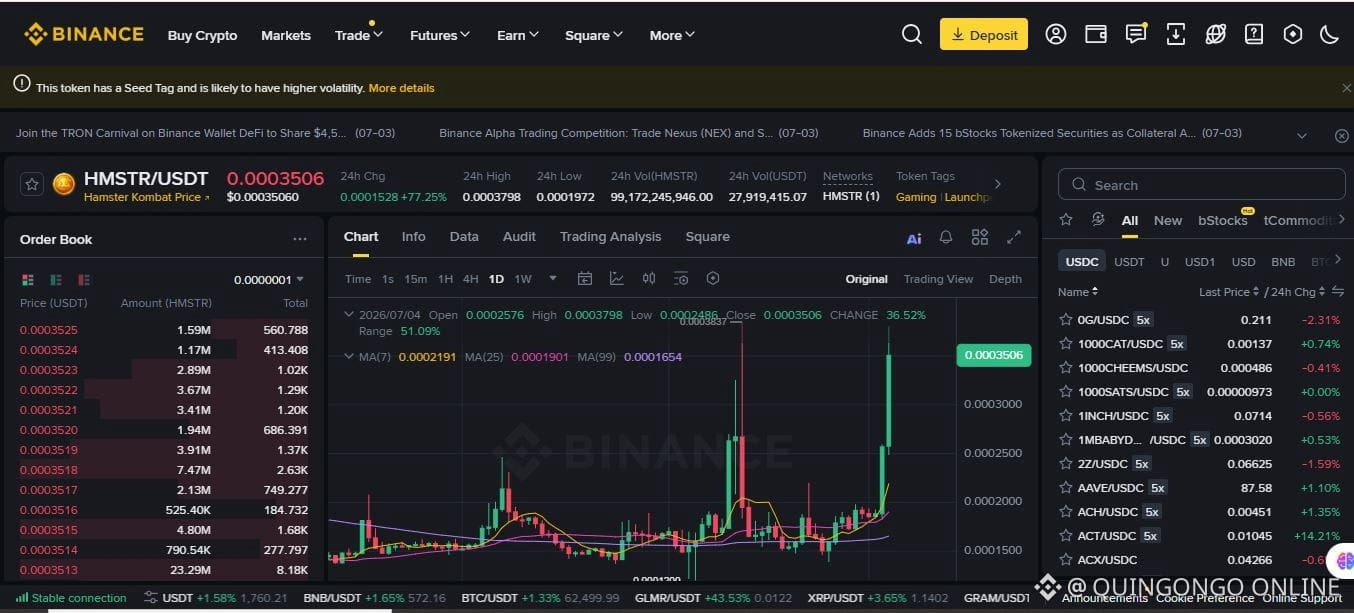This screenshot has height=613, width=1354.
Task: Select 1W time interval
Action: [523, 279]
